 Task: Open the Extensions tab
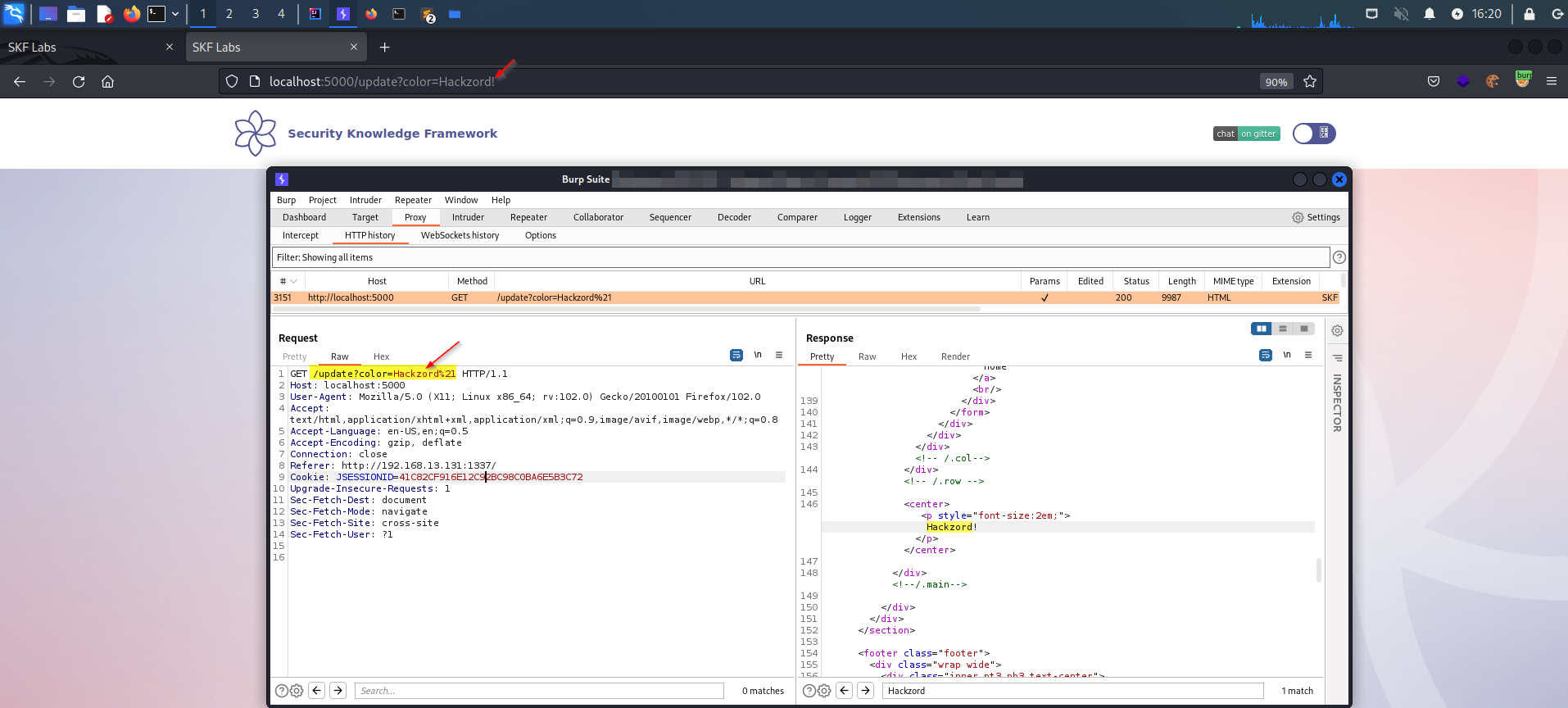919,217
